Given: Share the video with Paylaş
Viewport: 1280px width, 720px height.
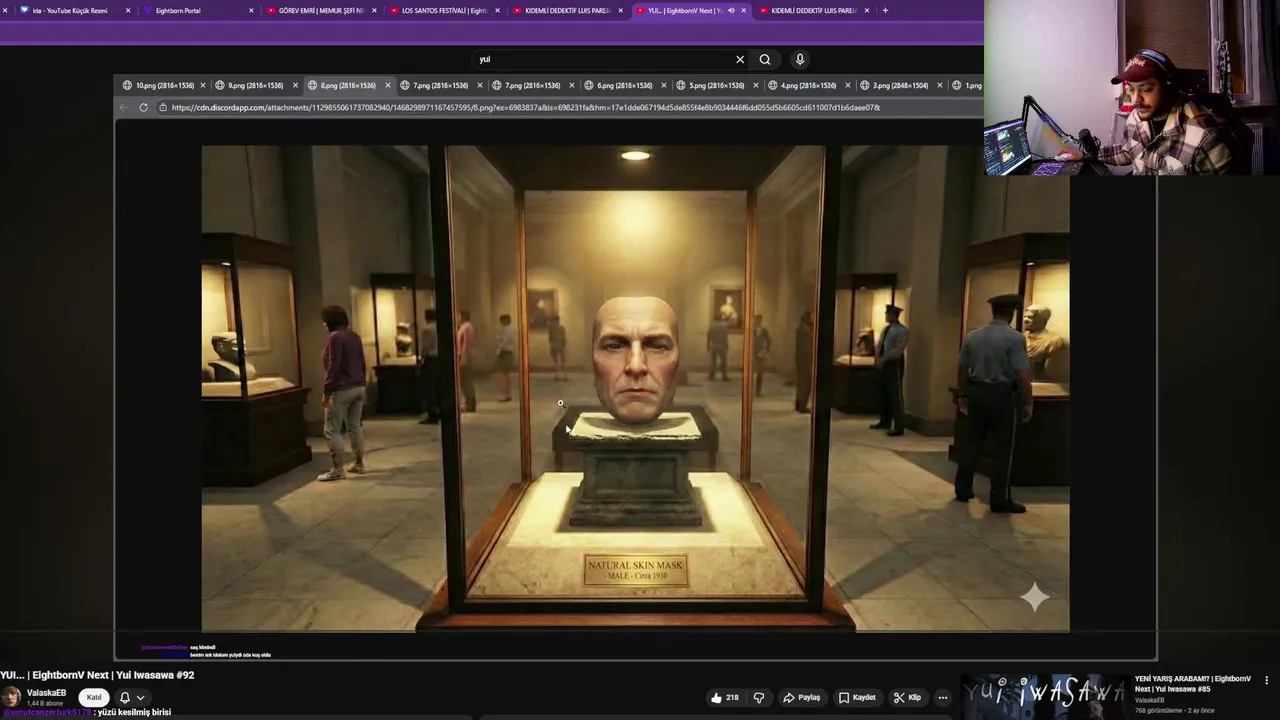Looking at the screenshot, I should pos(802,697).
